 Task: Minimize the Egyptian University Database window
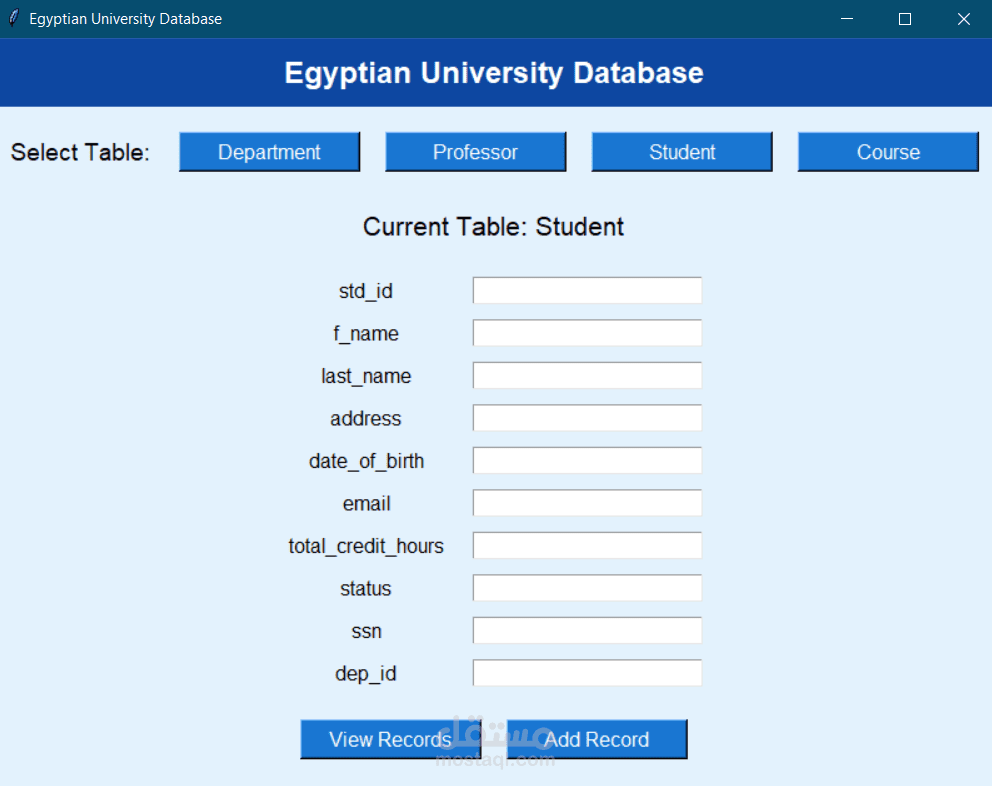(x=847, y=18)
